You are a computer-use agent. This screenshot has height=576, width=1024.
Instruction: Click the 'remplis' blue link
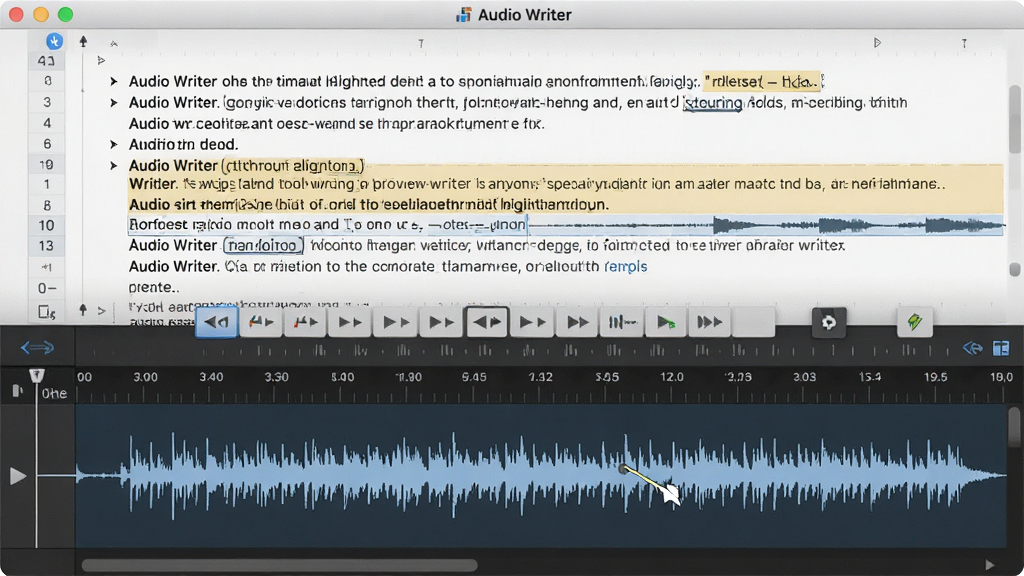pos(626,266)
